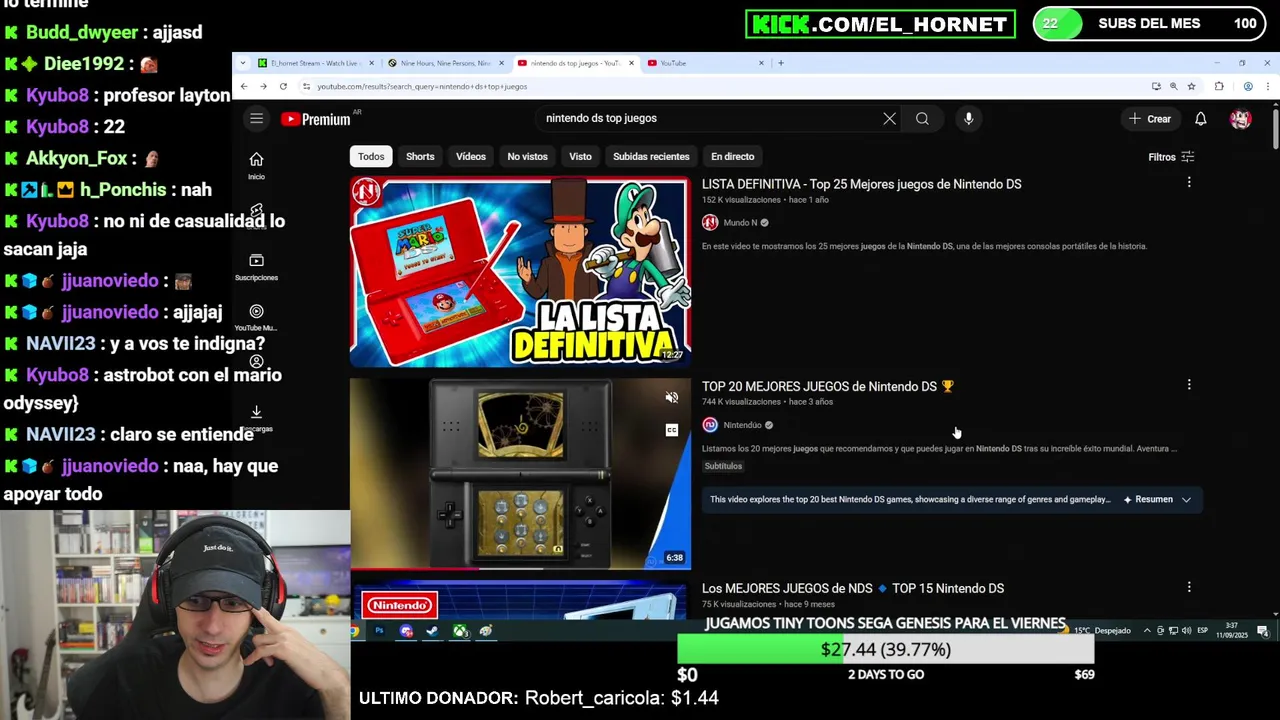This screenshot has height=720, width=1280.
Task: Click the La Lista Definitiva thumbnail
Action: click(x=520, y=272)
